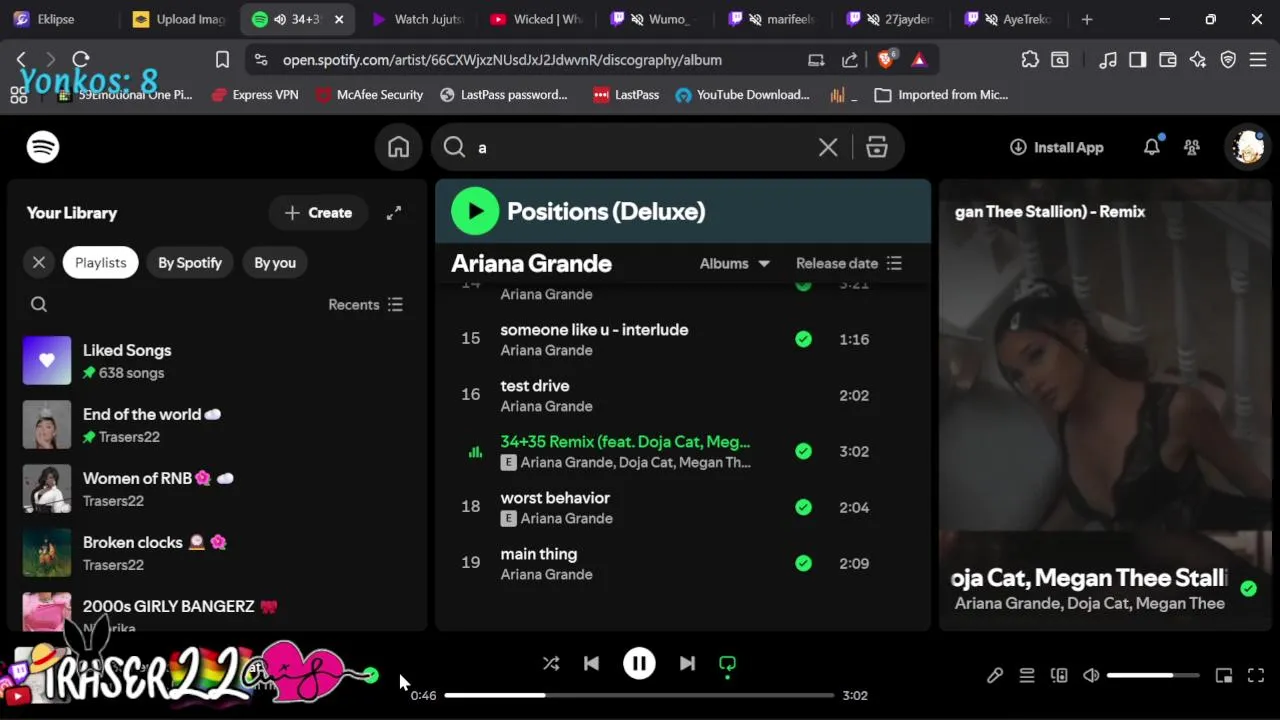Open the notifications bell
This screenshot has height=720, width=1280.
click(x=1152, y=147)
